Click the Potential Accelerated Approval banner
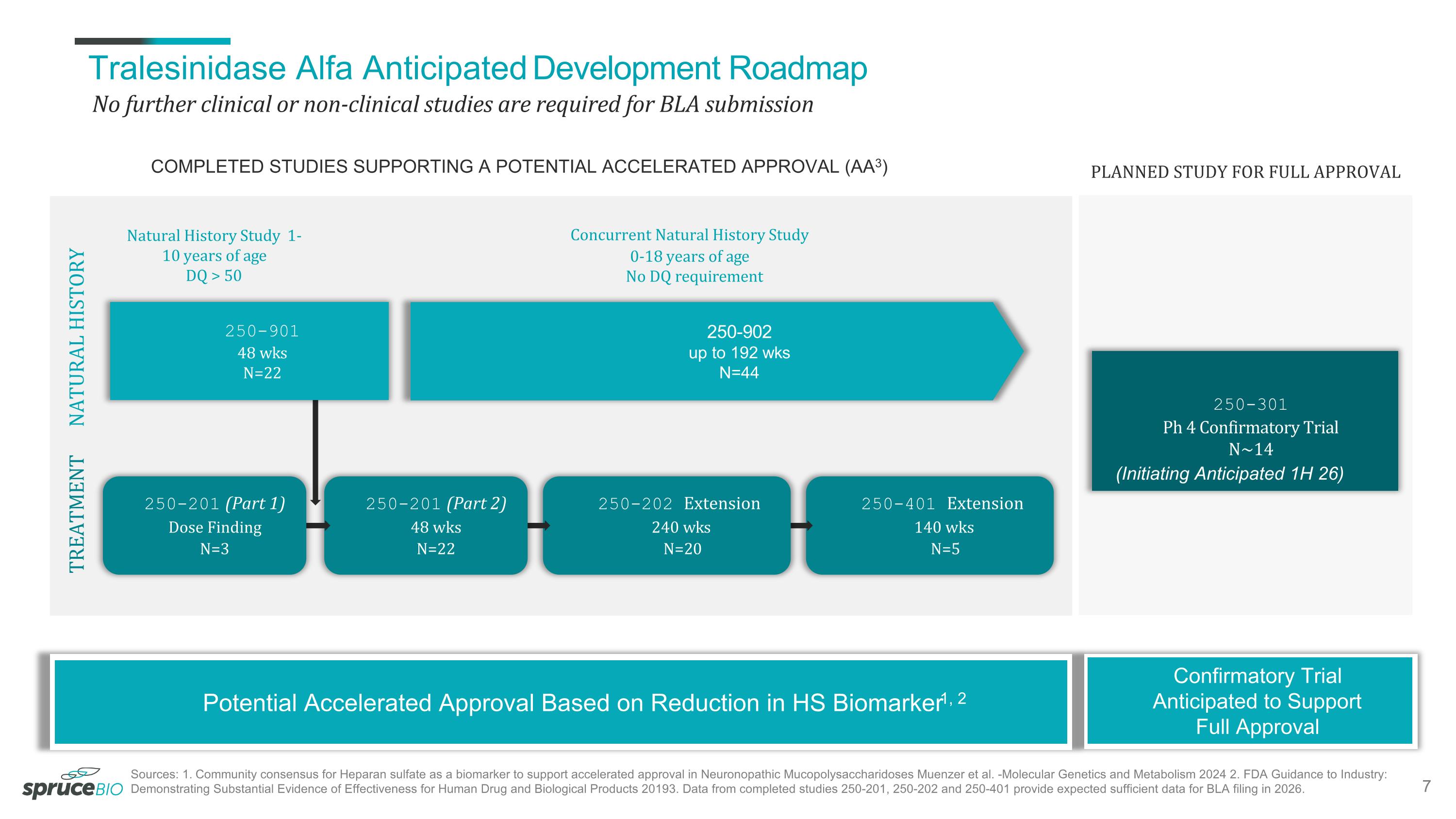 point(560,702)
